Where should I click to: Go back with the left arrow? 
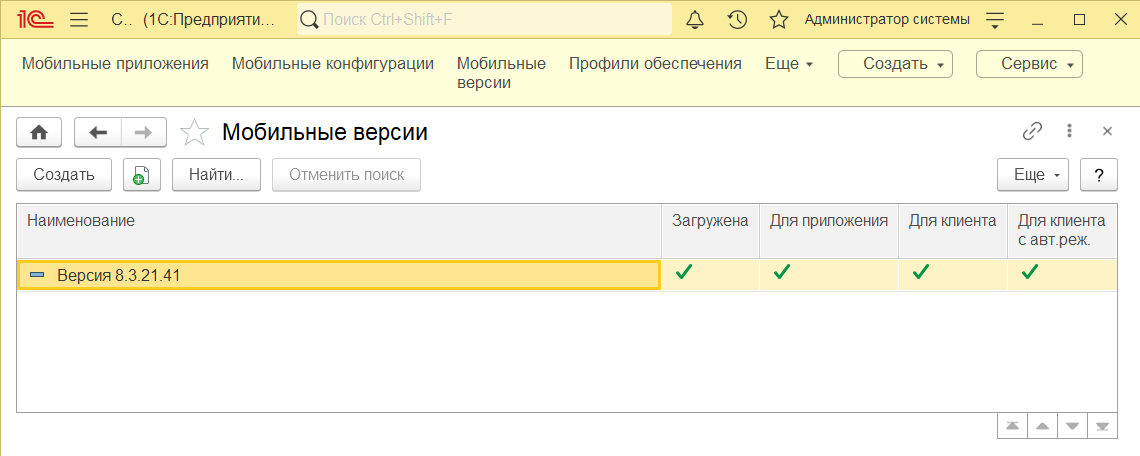point(98,132)
